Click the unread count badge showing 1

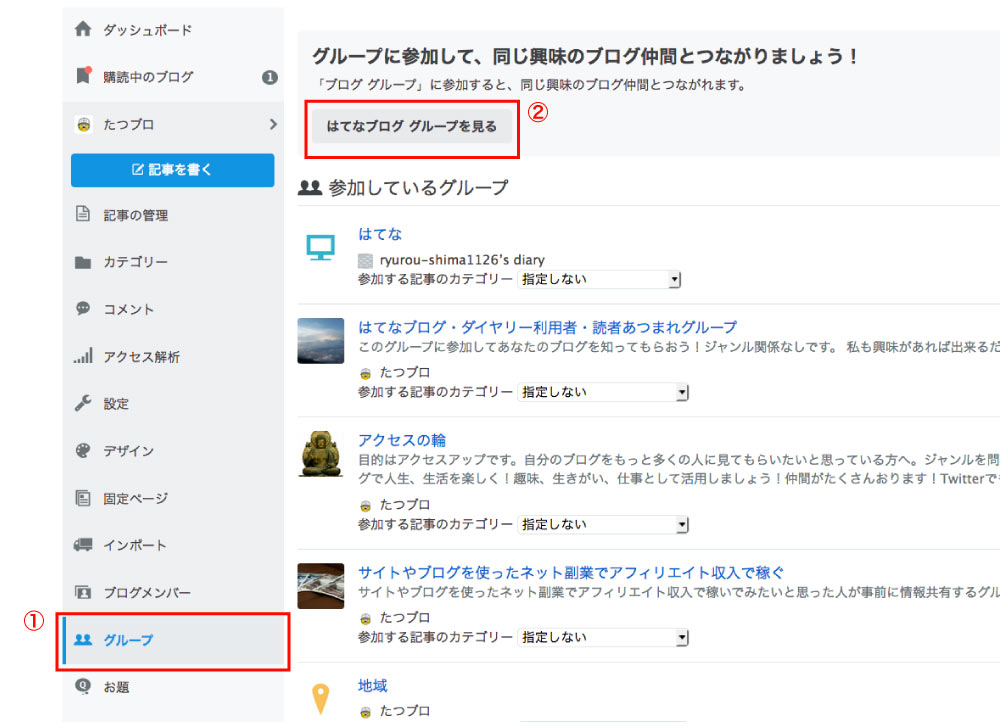coord(270,77)
